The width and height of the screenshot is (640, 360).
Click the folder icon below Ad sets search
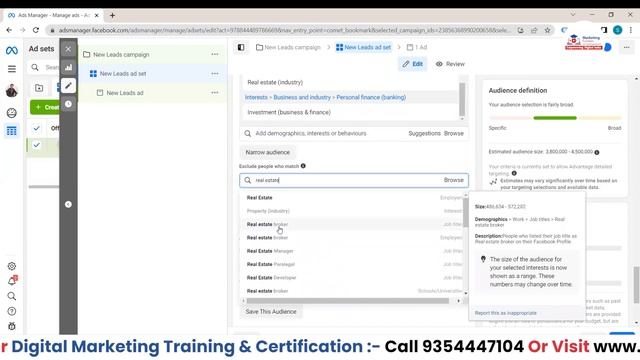(39, 88)
